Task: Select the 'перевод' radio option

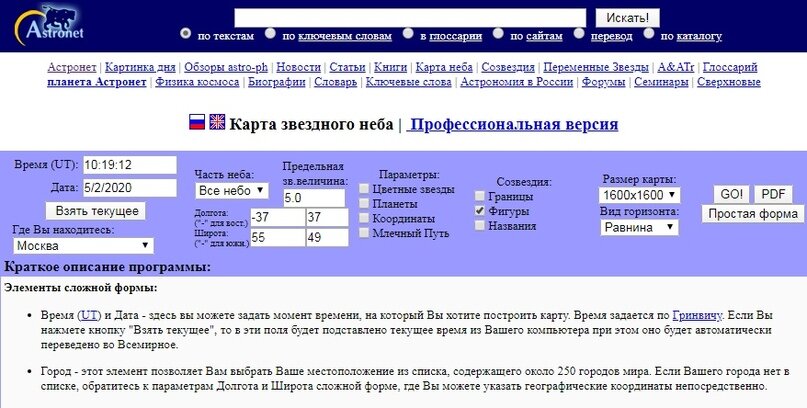Action: click(579, 33)
